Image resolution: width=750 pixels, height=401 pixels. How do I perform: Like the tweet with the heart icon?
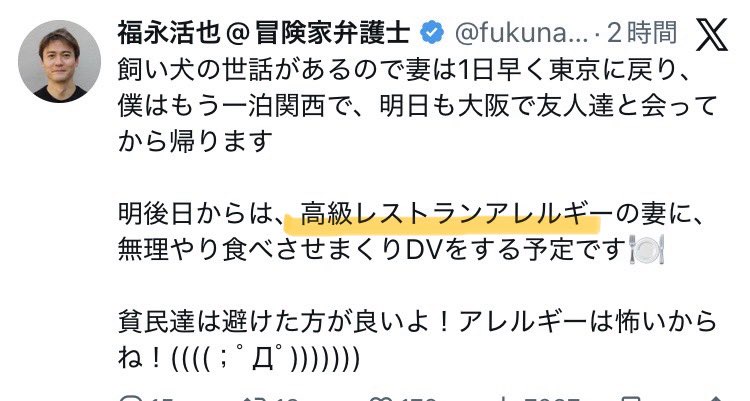[377, 399]
